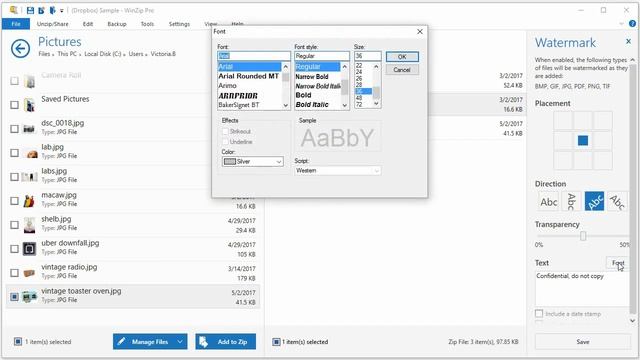Choose diagonal upward text direction Abc
Screen dimensions: 640x360
click(594, 202)
